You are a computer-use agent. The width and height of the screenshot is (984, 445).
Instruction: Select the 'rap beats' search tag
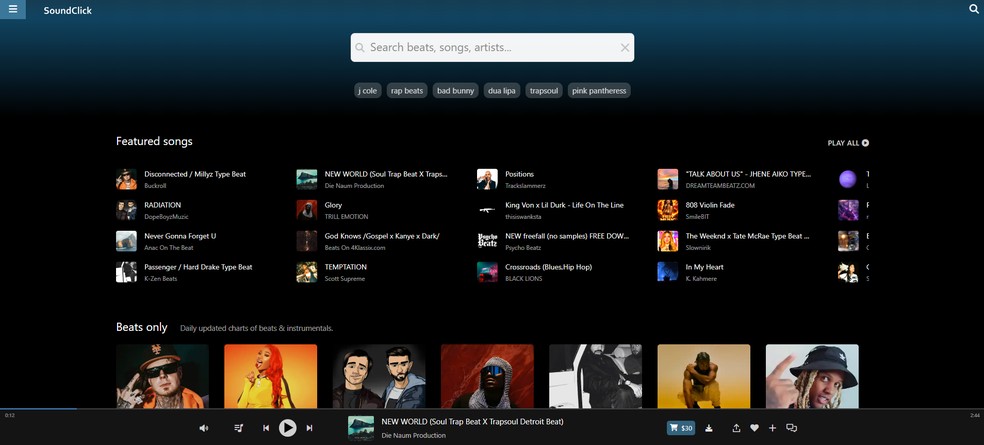[x=407, y=91]
